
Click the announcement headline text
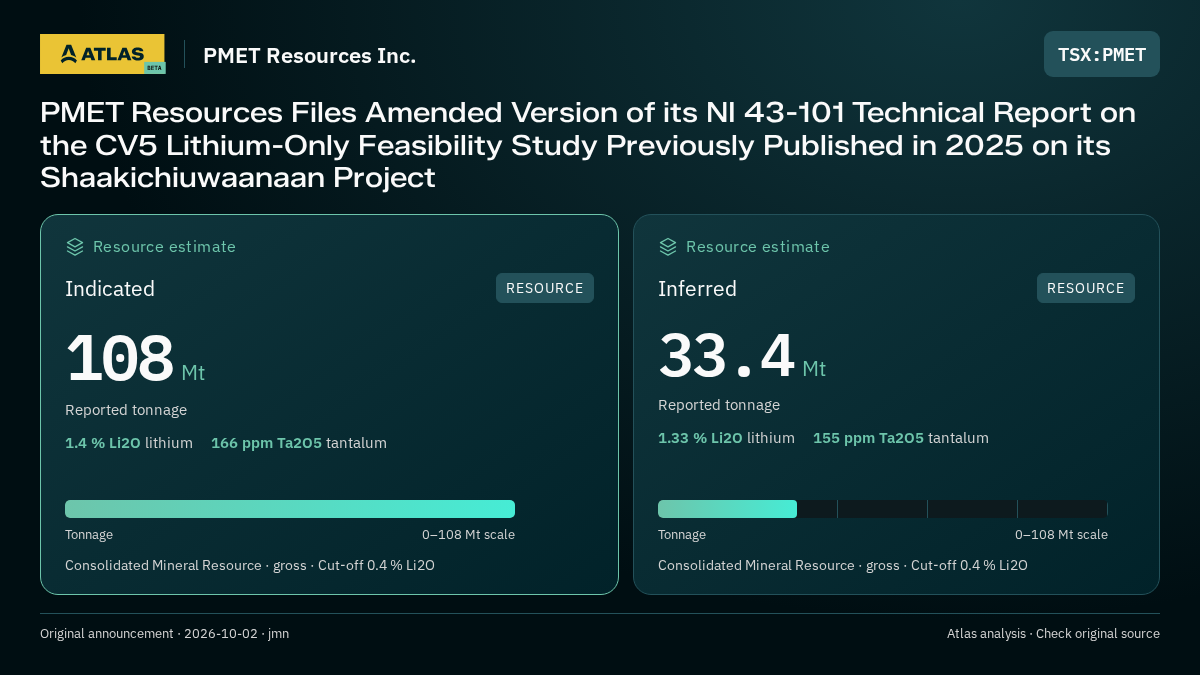point(588,145)
